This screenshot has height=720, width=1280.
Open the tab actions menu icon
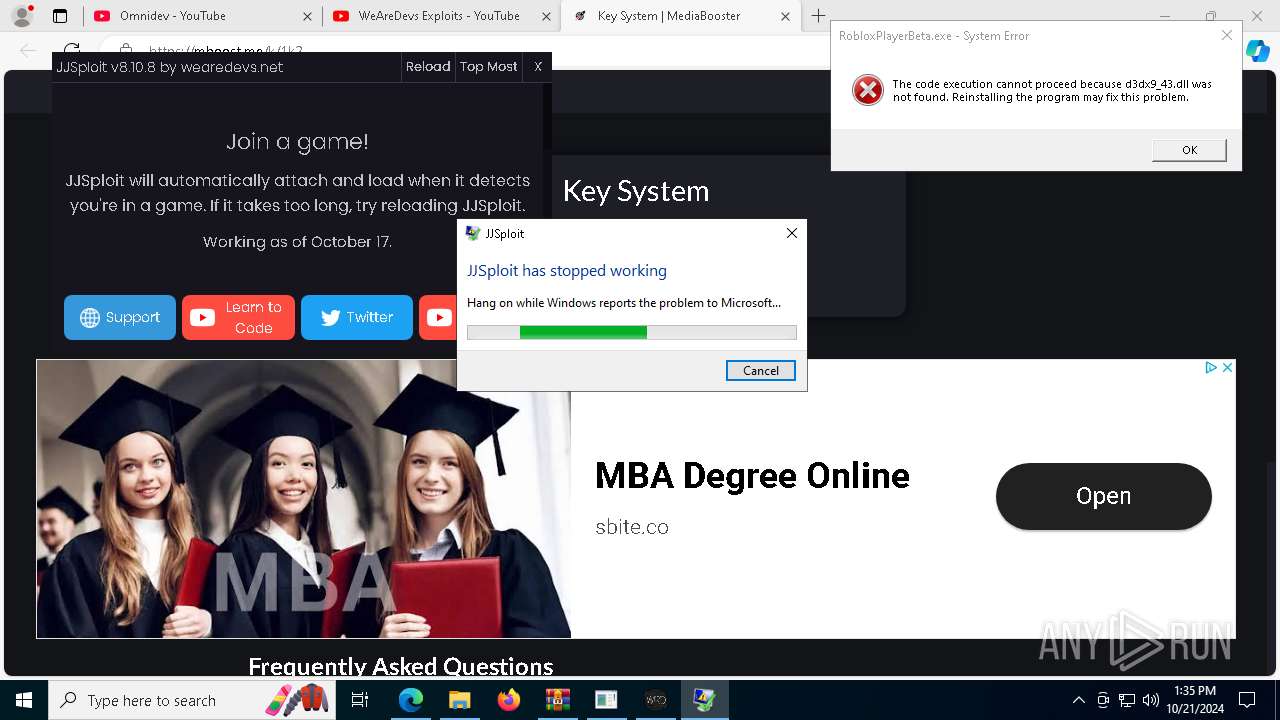click(x=60, y=16)
